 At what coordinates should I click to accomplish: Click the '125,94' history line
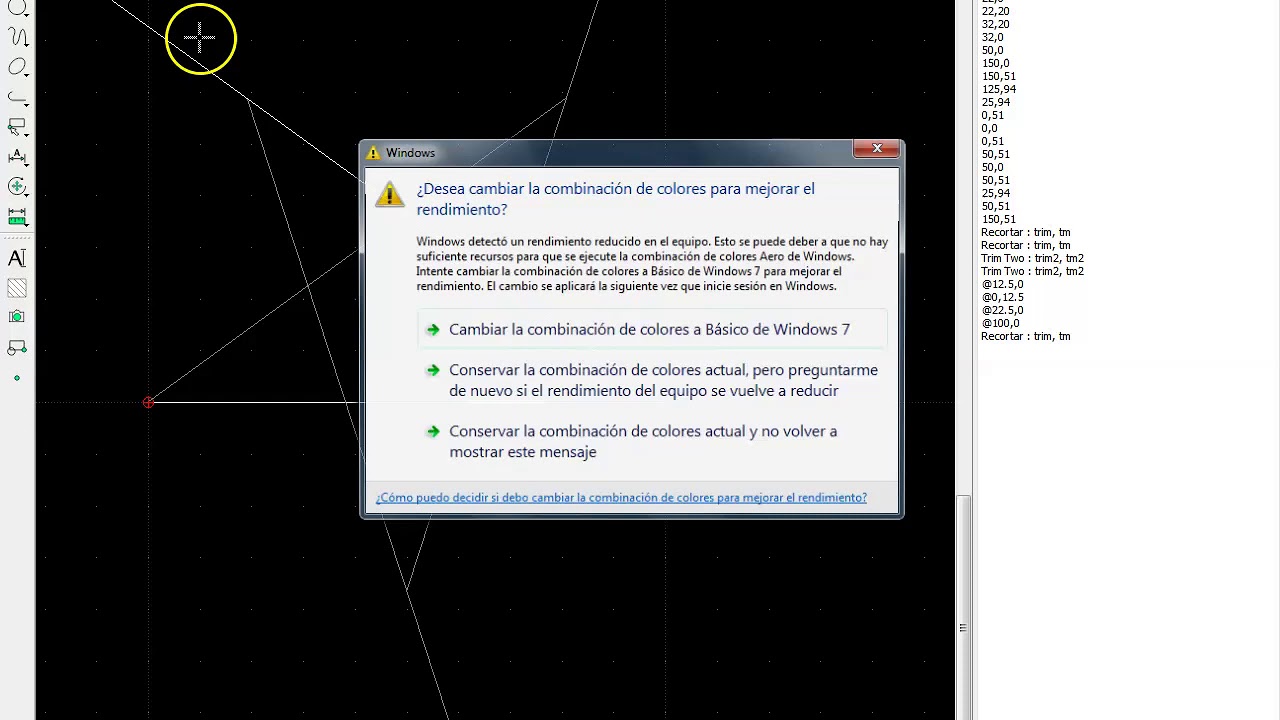(x=999, y=89)
